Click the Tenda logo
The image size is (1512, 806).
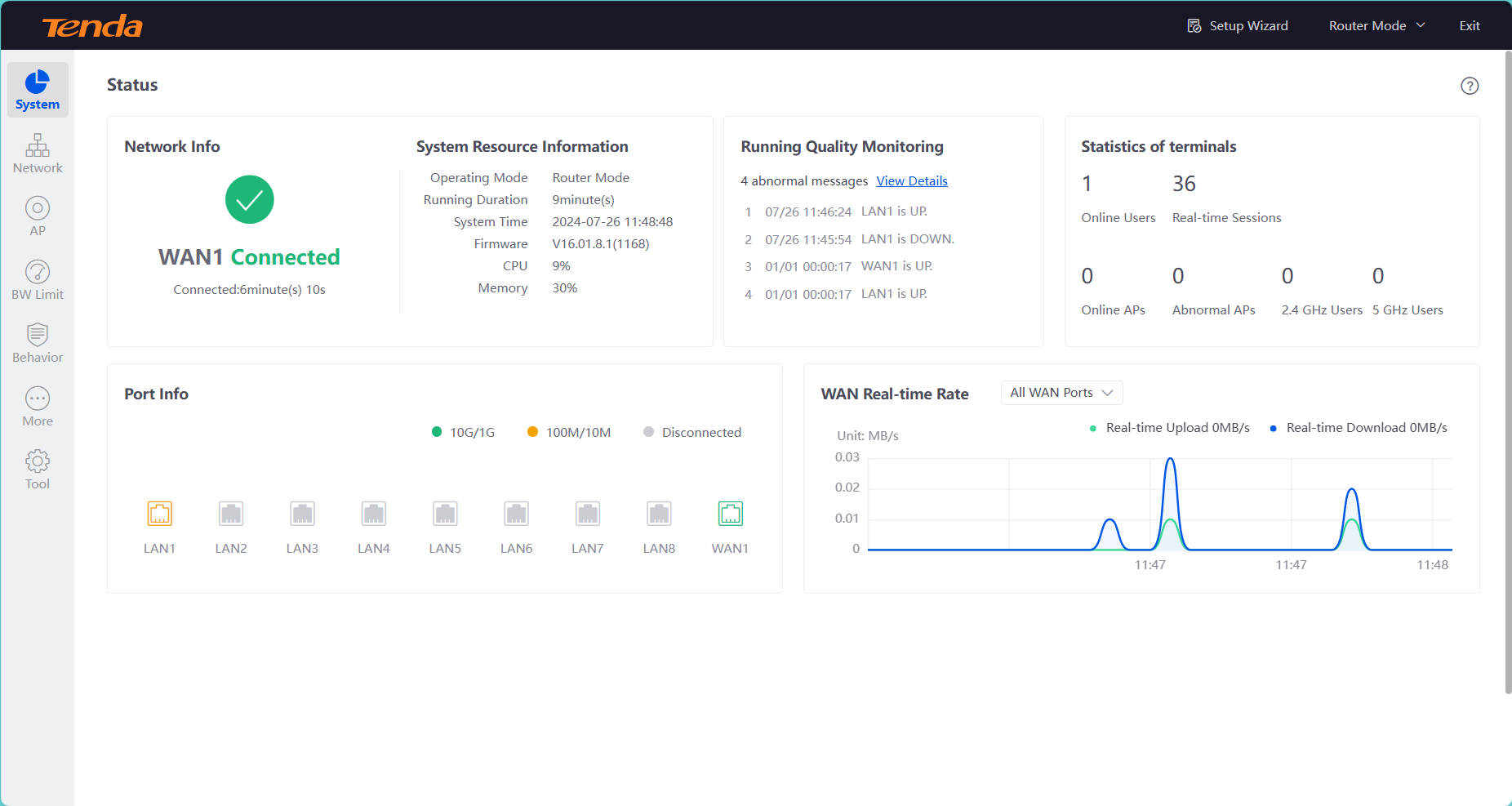coord(92,26)
